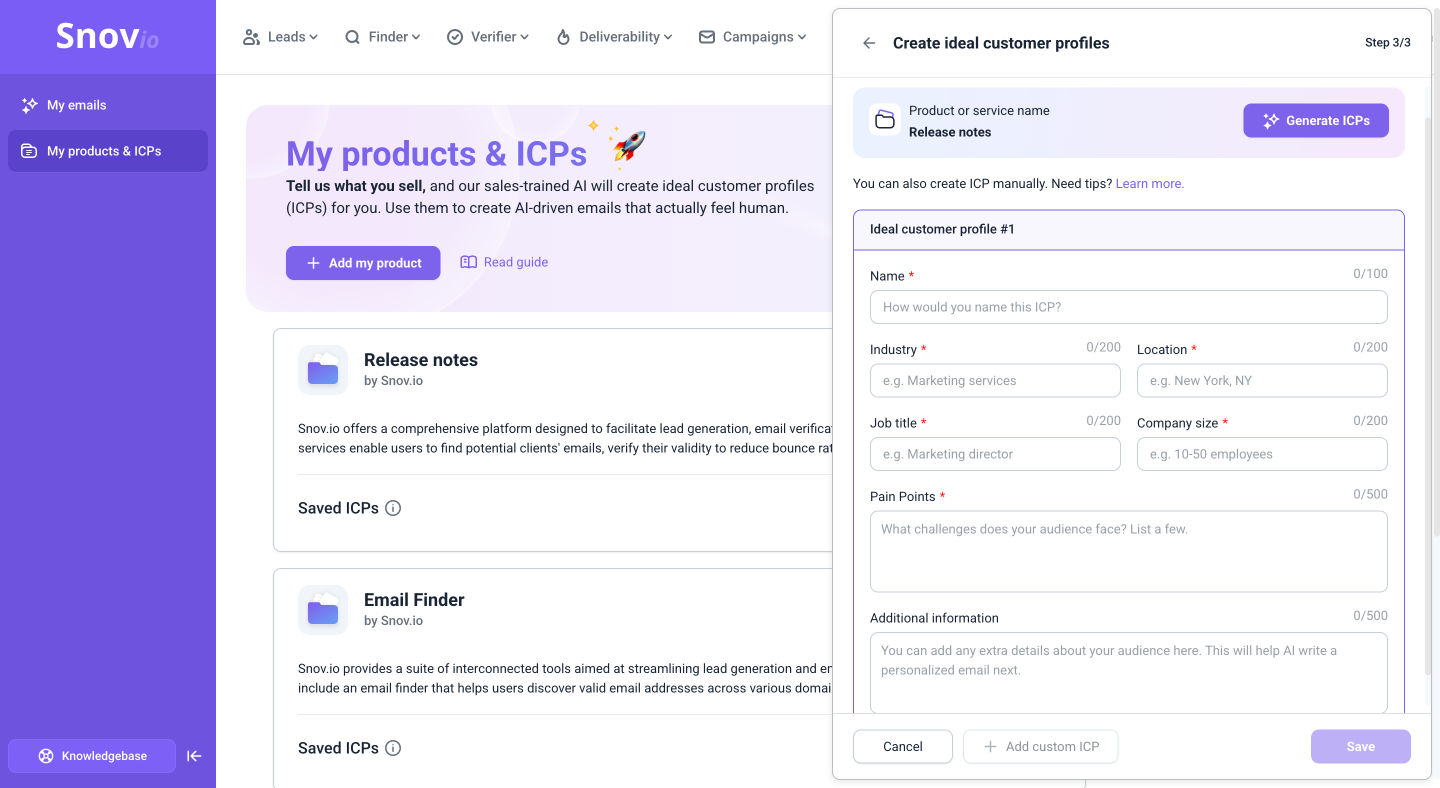Click the rocket emoji in the header
1440x788 pixels.
(627, 147)
